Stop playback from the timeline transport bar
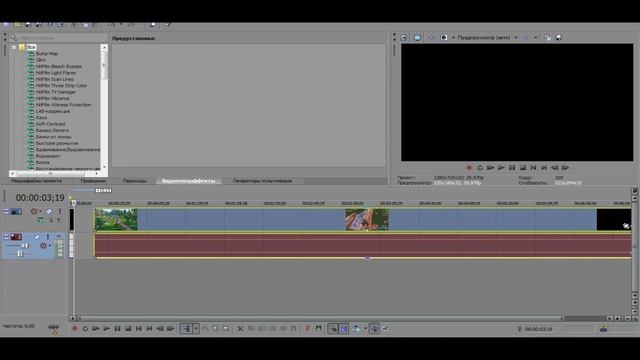 point(128,329)
